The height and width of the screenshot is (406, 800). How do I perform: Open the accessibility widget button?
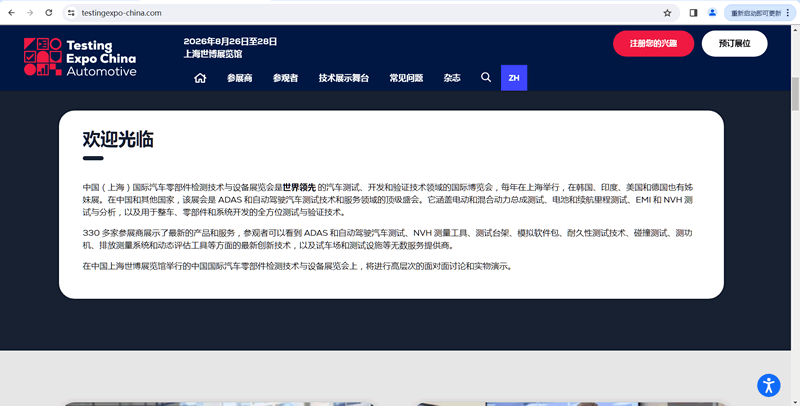point(768,385)
